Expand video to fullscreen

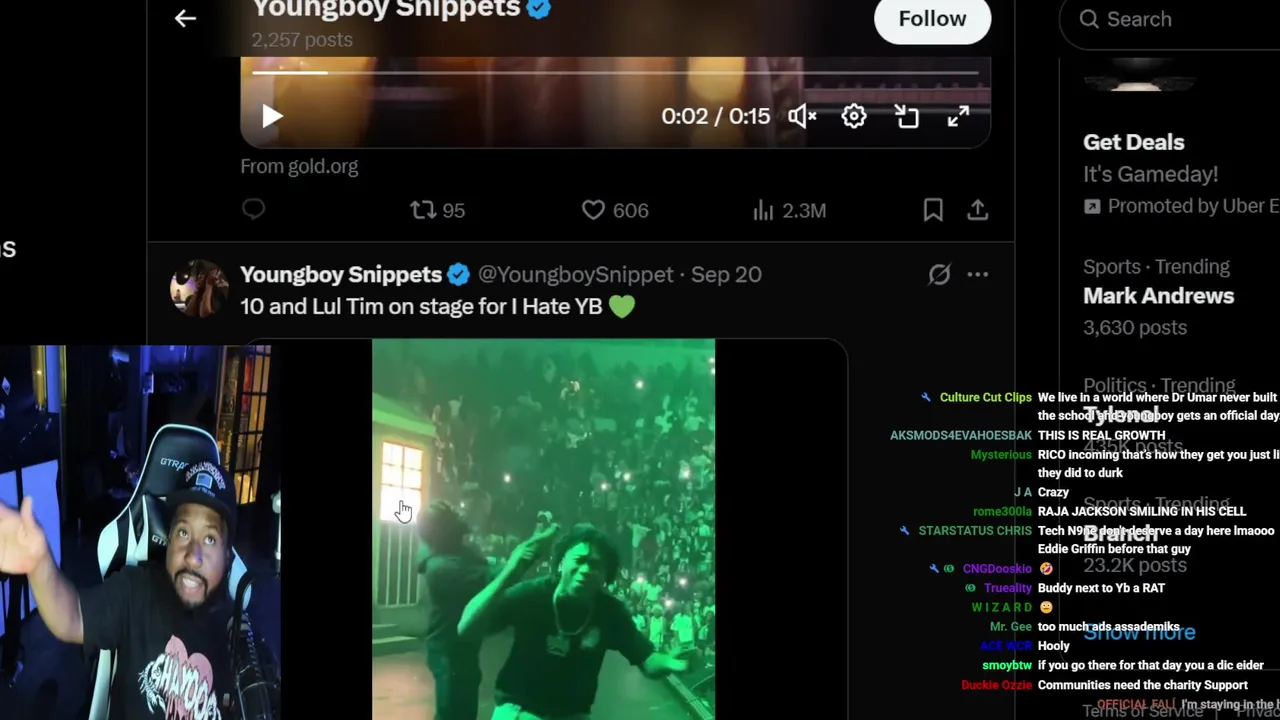tap(958, 116)
